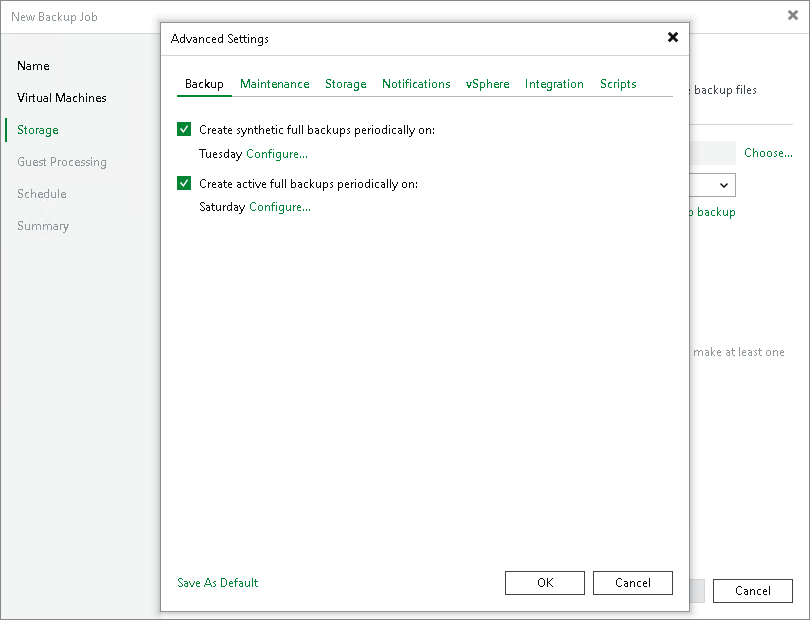Click the Tuesday schedule text

click(x=221, y=154)
